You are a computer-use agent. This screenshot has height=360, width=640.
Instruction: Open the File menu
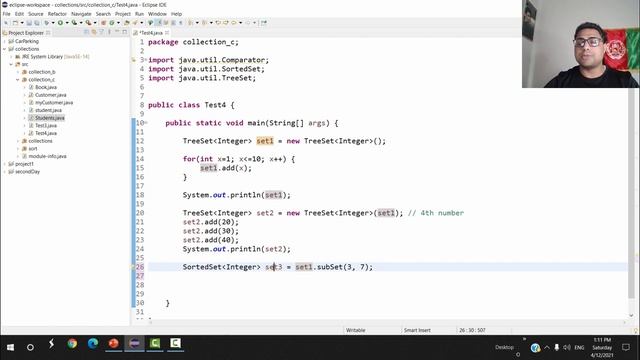pyautogui.click(x=7, y=14)
